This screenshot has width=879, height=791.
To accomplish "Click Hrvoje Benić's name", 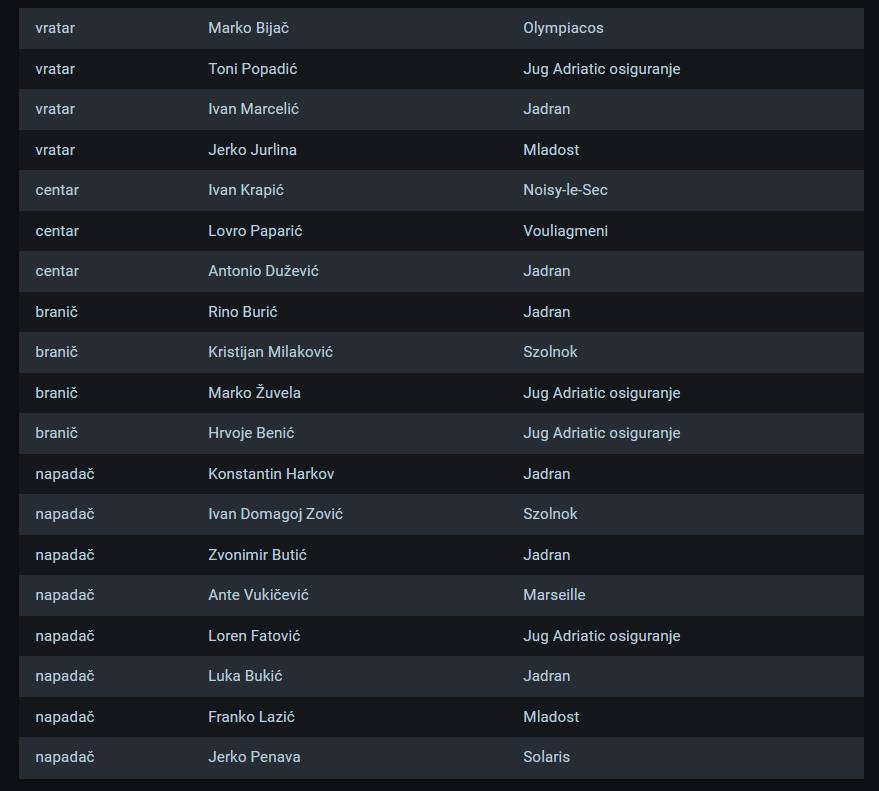I will 251,433.
